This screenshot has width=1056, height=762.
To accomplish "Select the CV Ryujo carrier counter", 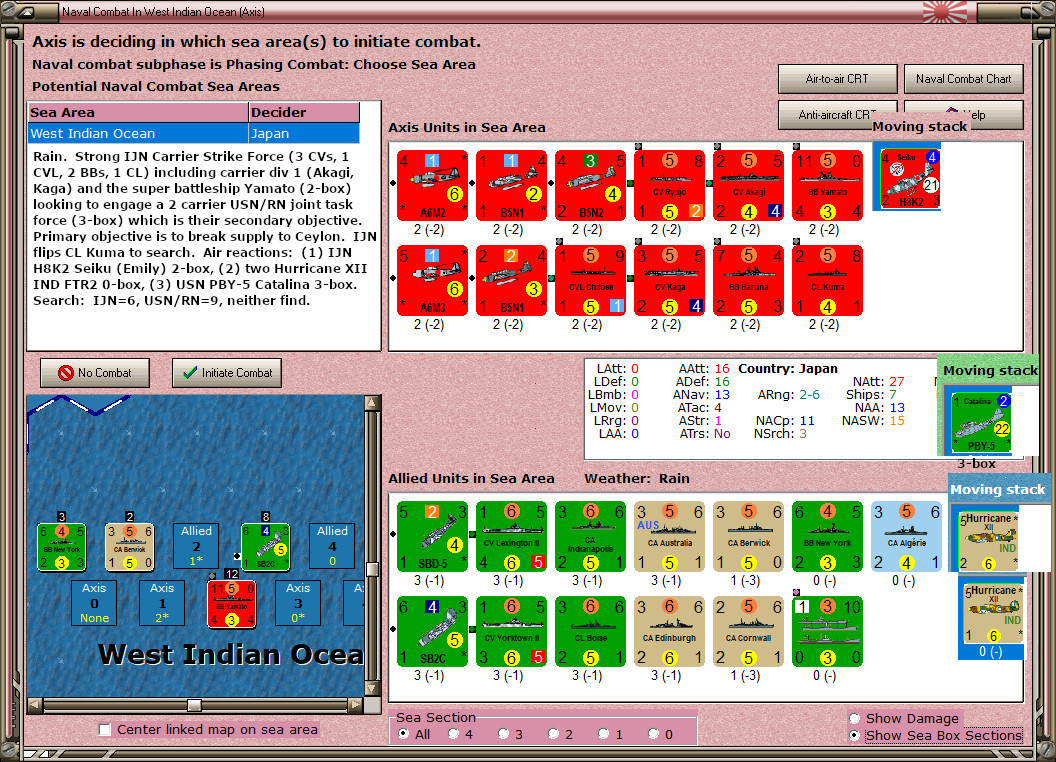I will point(669,185).
